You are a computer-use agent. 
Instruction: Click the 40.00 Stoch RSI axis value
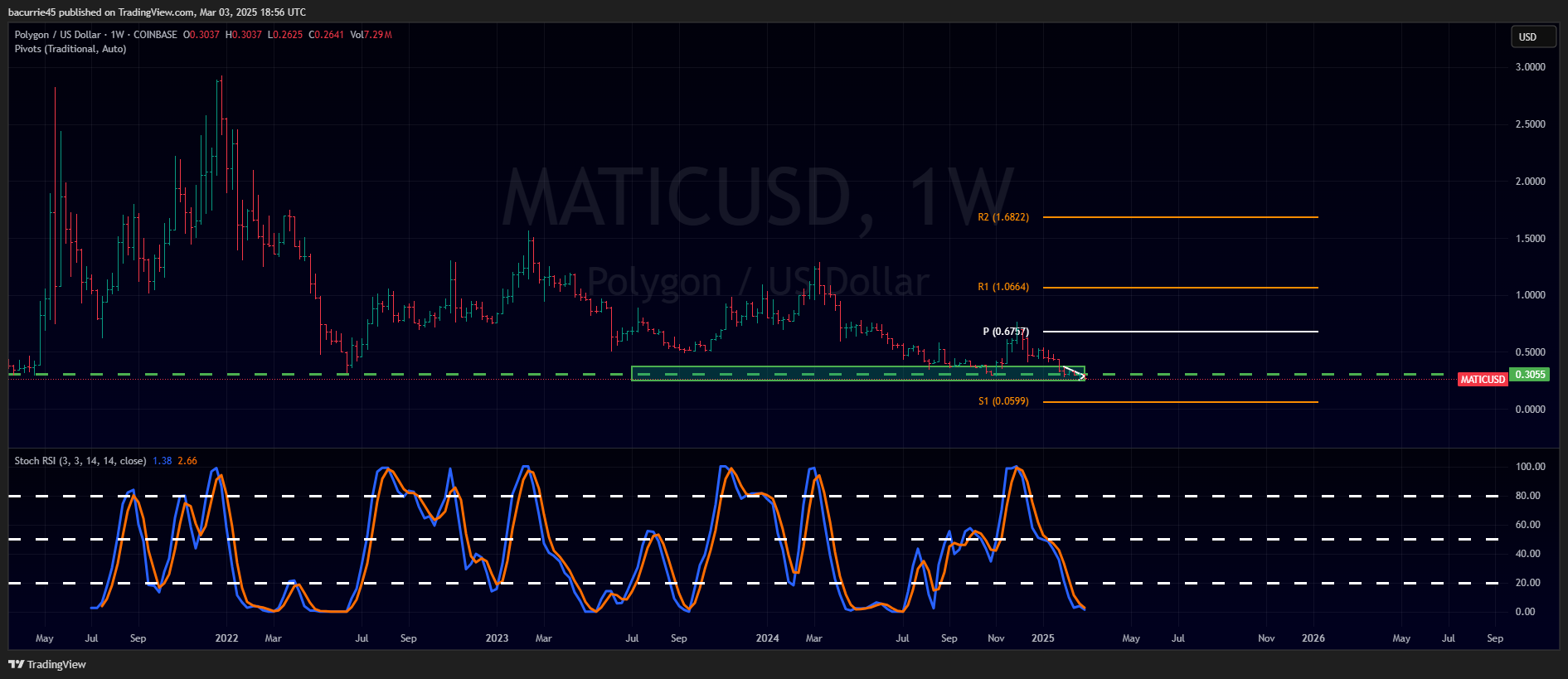click(x=1527, y=554)
